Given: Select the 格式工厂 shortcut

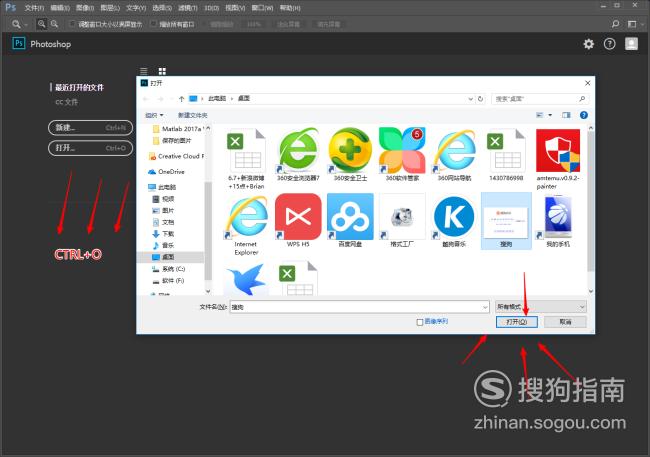Looking at the screenshot, I should [402, 221].
